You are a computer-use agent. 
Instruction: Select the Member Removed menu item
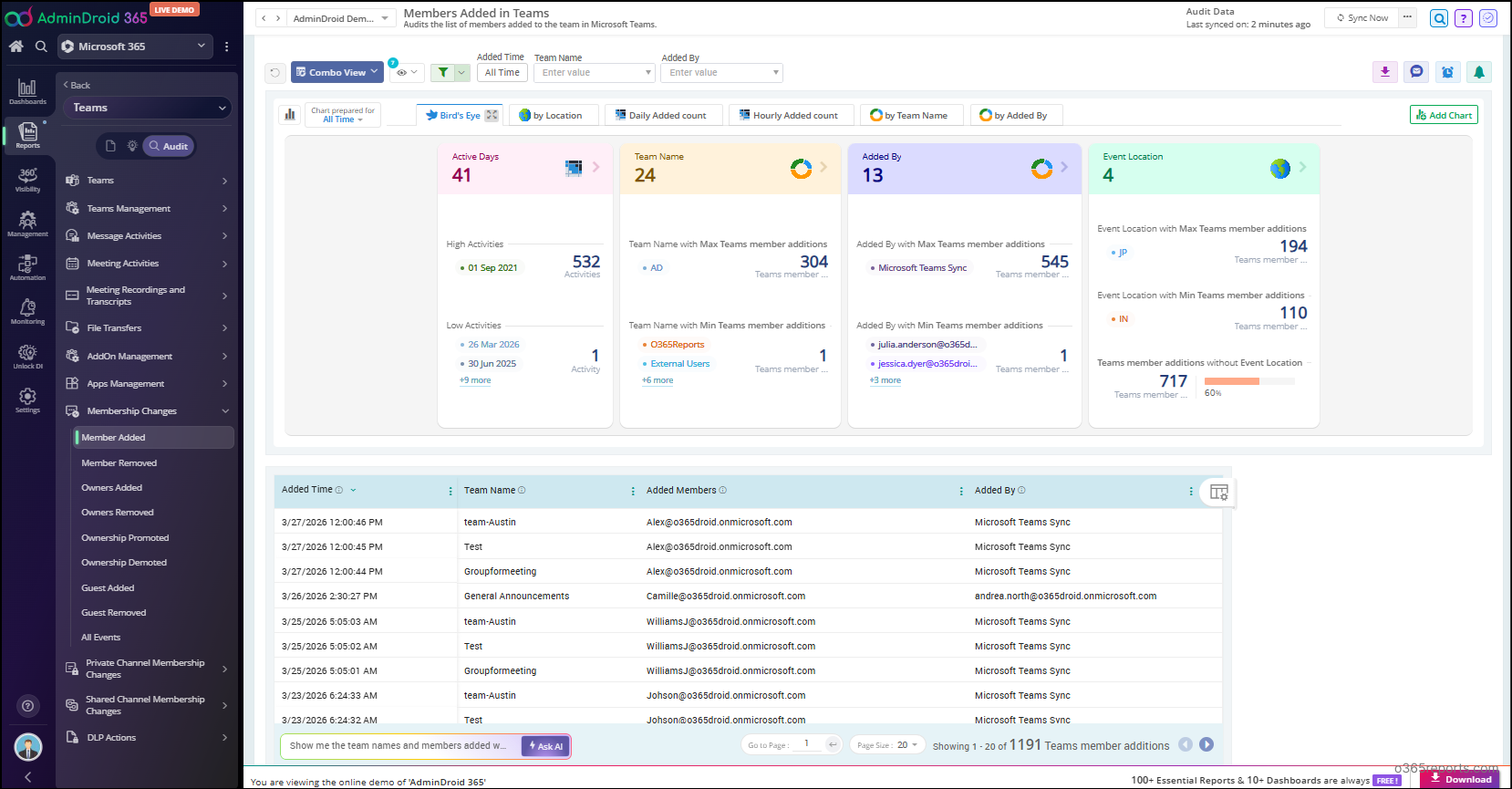[x=119, y=463]
